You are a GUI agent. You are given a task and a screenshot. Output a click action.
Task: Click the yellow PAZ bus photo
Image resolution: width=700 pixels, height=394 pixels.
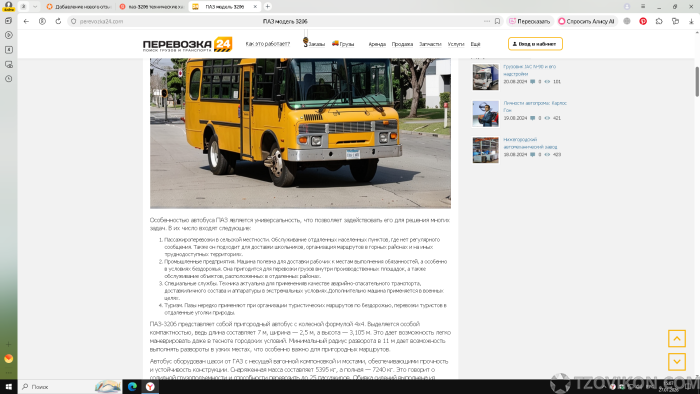(x=300, y=133)
